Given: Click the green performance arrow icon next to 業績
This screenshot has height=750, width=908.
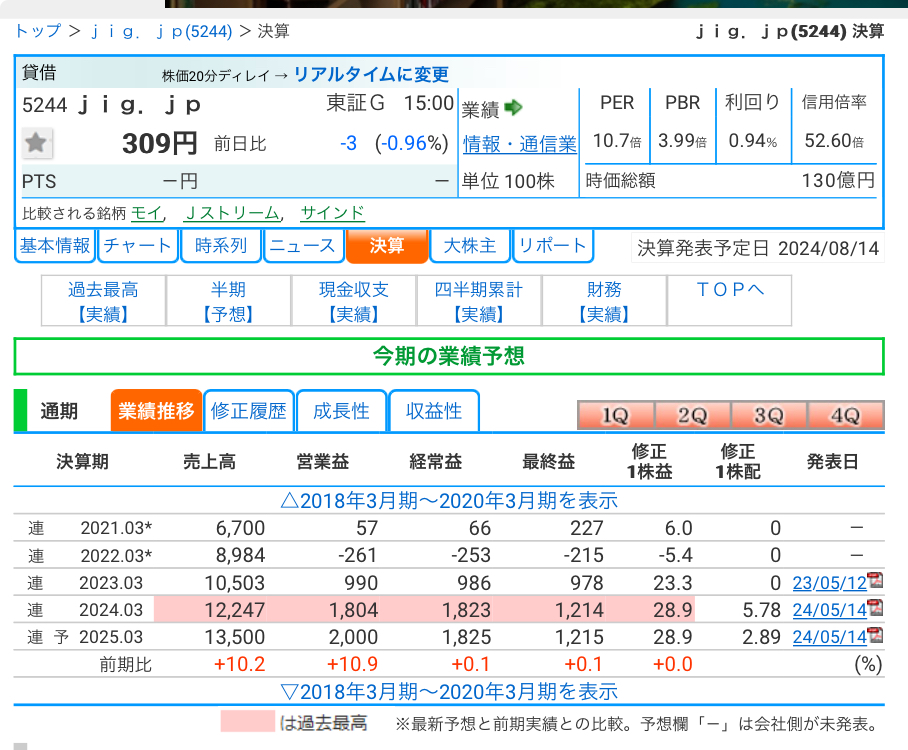Looking at the screenshot, I should coord(513,107).
